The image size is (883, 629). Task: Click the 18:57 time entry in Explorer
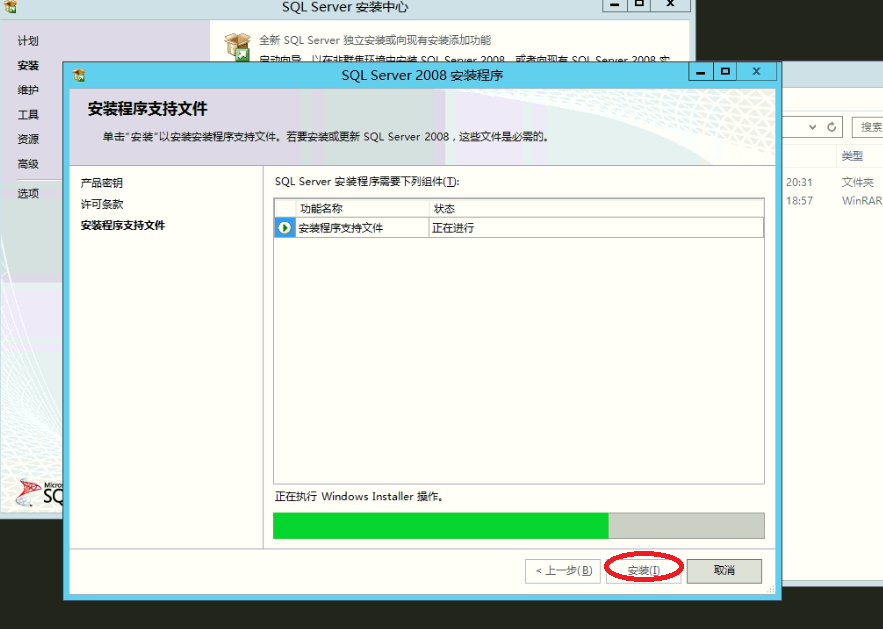tap(799, 200)
